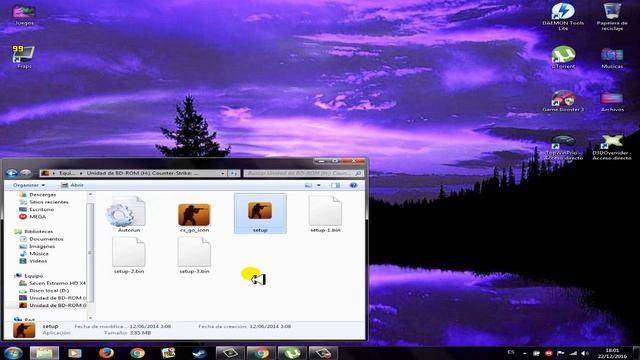Show hidden tray icons arrow

pos(524,353)
